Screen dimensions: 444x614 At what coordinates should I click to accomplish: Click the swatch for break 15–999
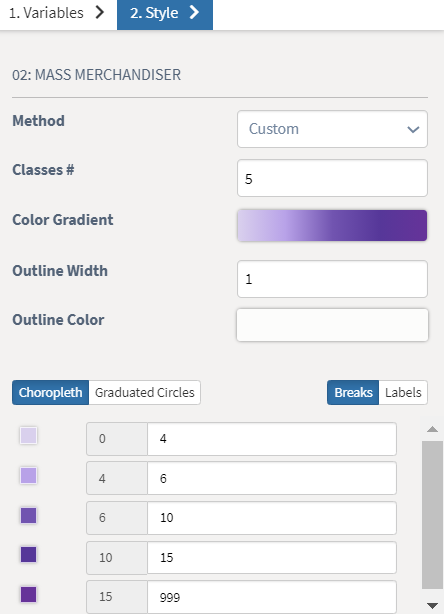(28, 594)
